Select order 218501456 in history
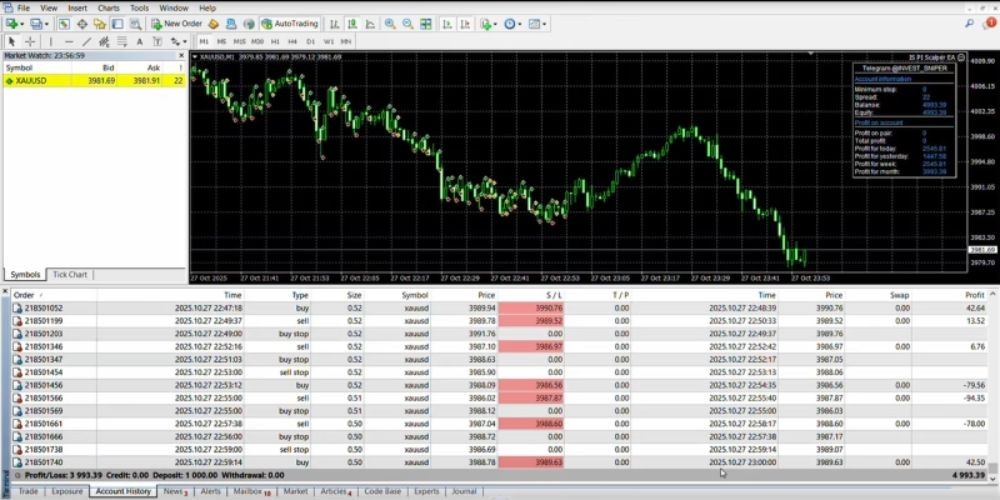Screen dimensions: 1000x500 coord(44,385)
